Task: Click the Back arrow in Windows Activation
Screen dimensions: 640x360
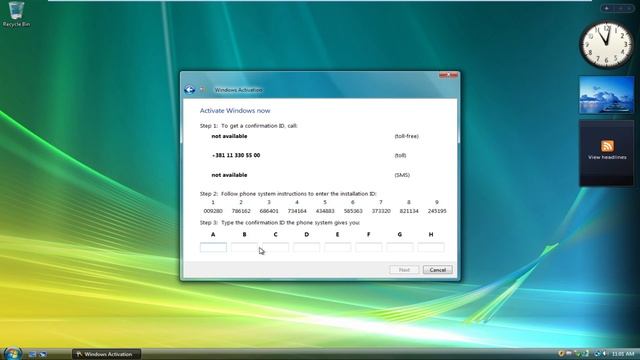Action: 189,90
